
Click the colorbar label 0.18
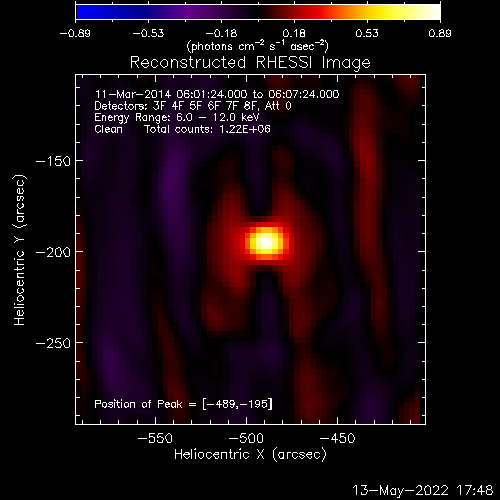coord(294,33)
